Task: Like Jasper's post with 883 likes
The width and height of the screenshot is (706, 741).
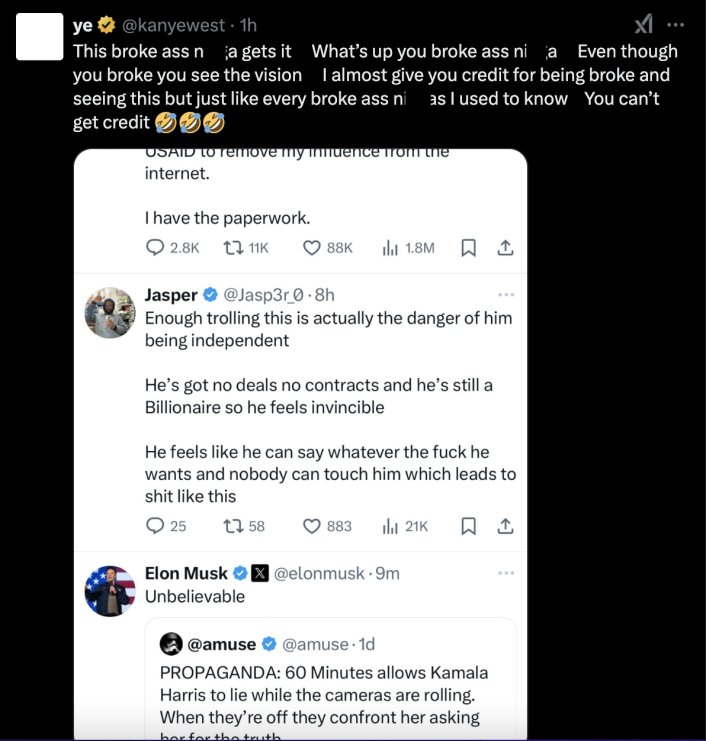Action: (x=311, y=526)
